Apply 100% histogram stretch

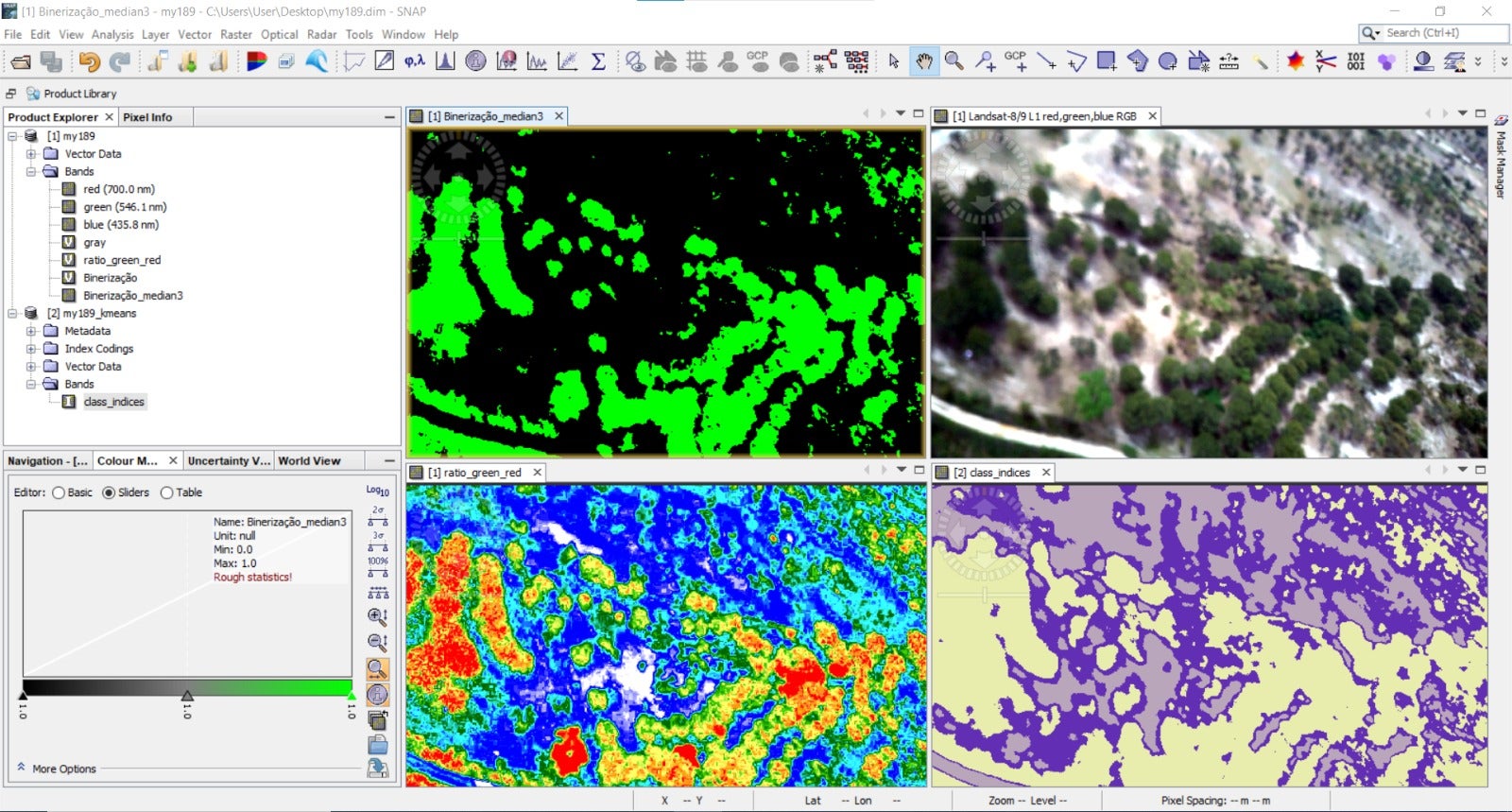coord(377,566)
